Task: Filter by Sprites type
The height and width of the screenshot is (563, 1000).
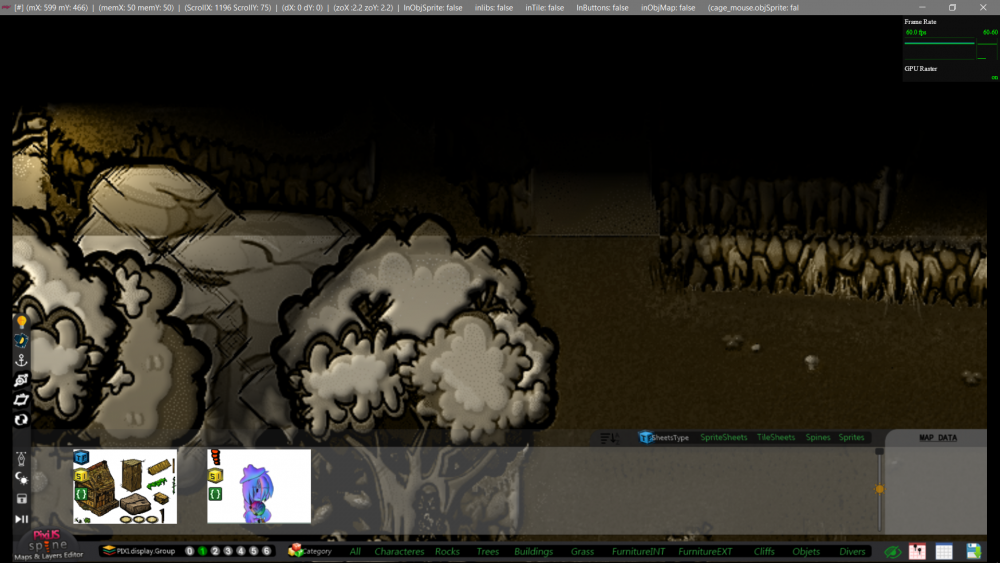Action: pos(851,437)
